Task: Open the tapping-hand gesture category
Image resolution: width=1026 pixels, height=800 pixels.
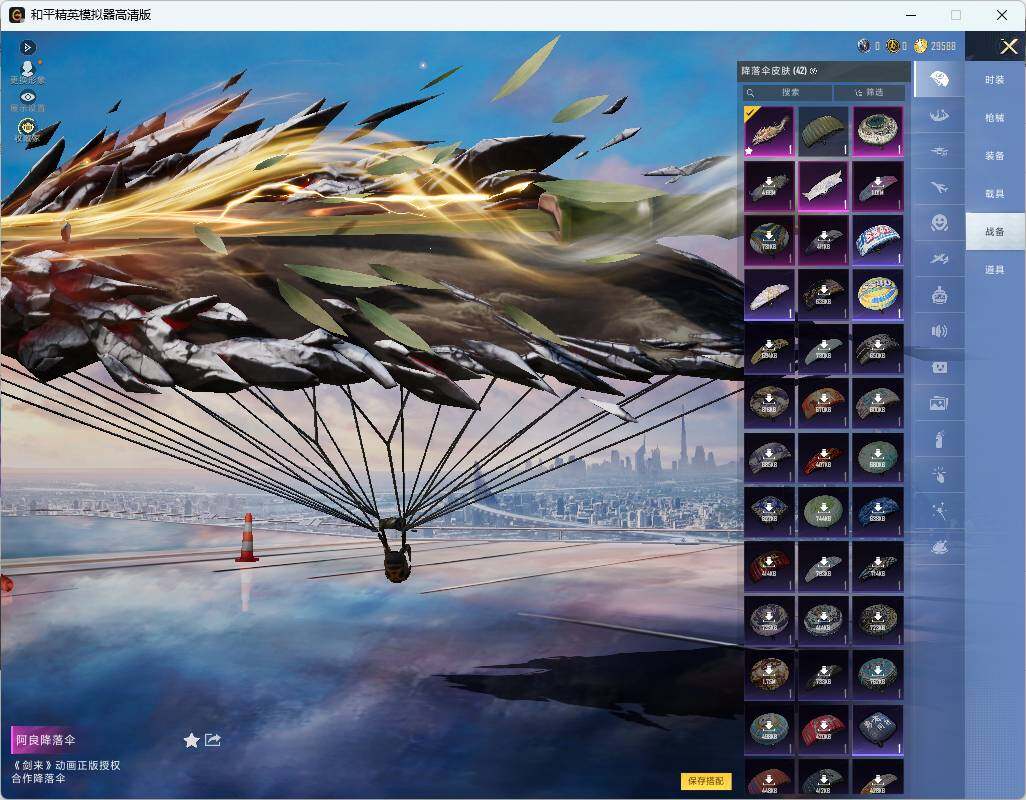Action: pos(939,476)
